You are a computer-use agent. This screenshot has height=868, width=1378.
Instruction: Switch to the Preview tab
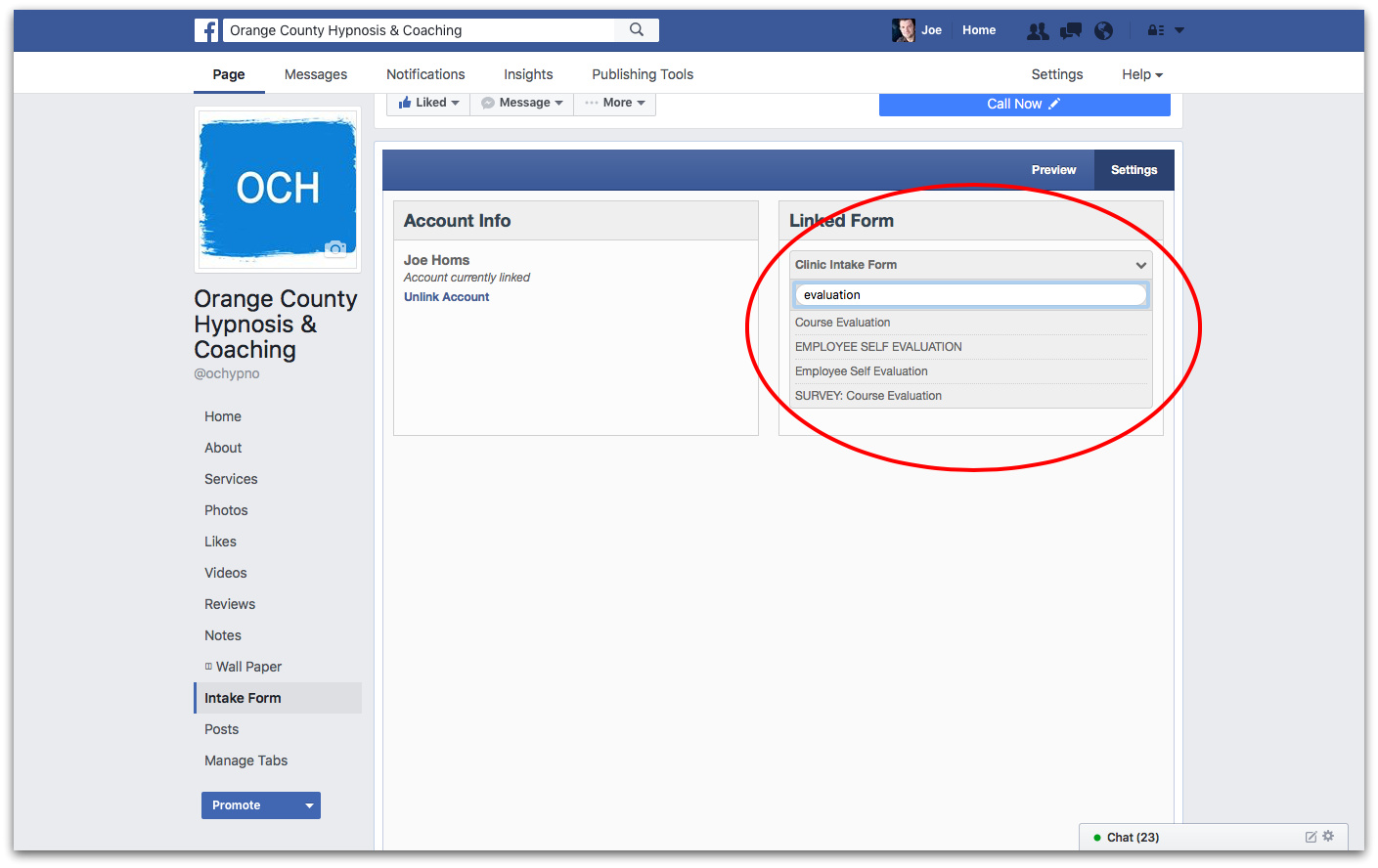(1053, 170)
